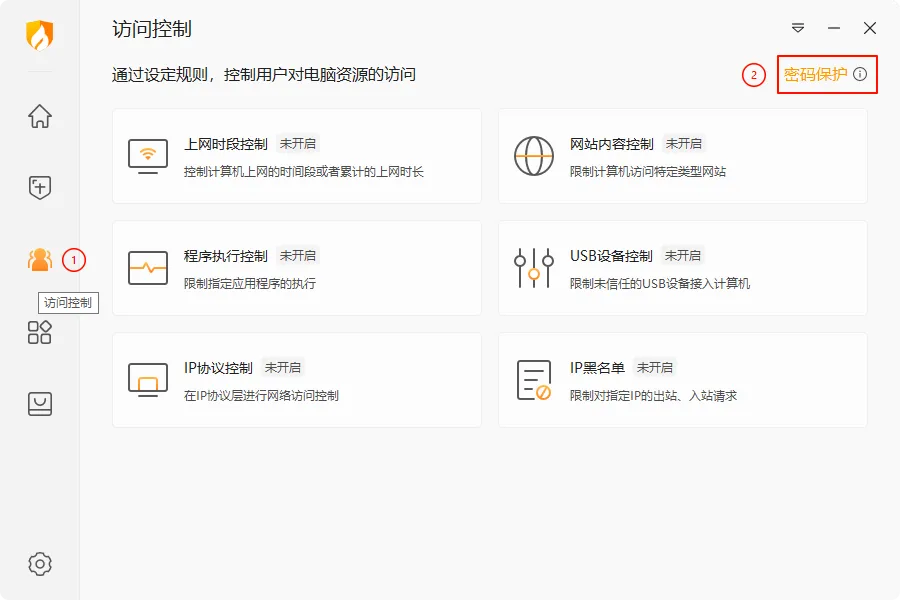Click the Wi-Fi monitor icon on 上网时段控制

(x=148, y=156)
